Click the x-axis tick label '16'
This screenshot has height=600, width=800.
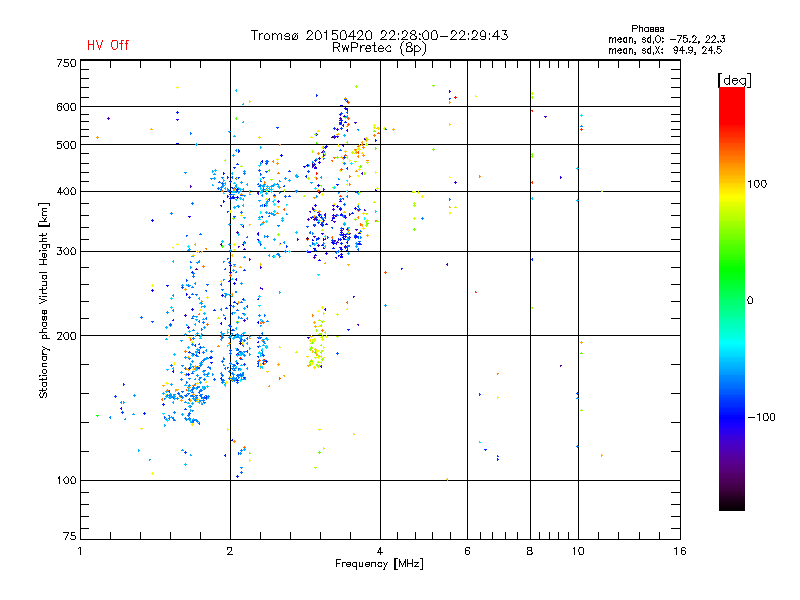680,551
